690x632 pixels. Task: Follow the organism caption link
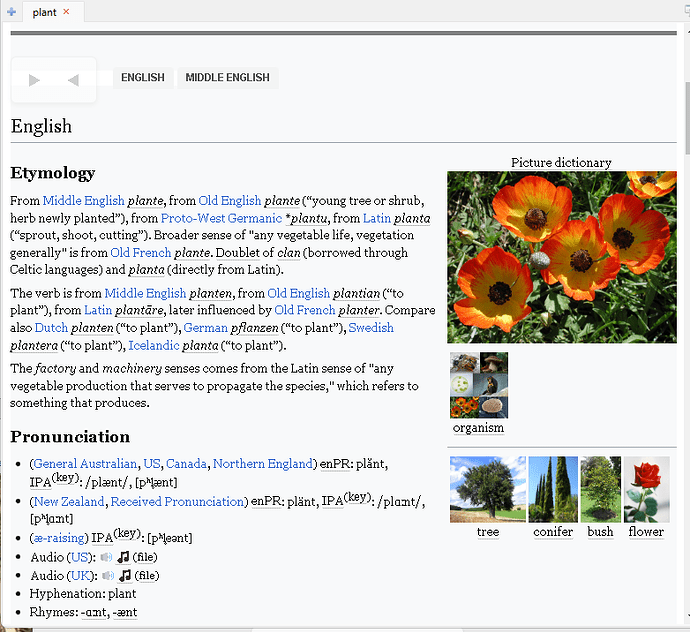(478, 428)
